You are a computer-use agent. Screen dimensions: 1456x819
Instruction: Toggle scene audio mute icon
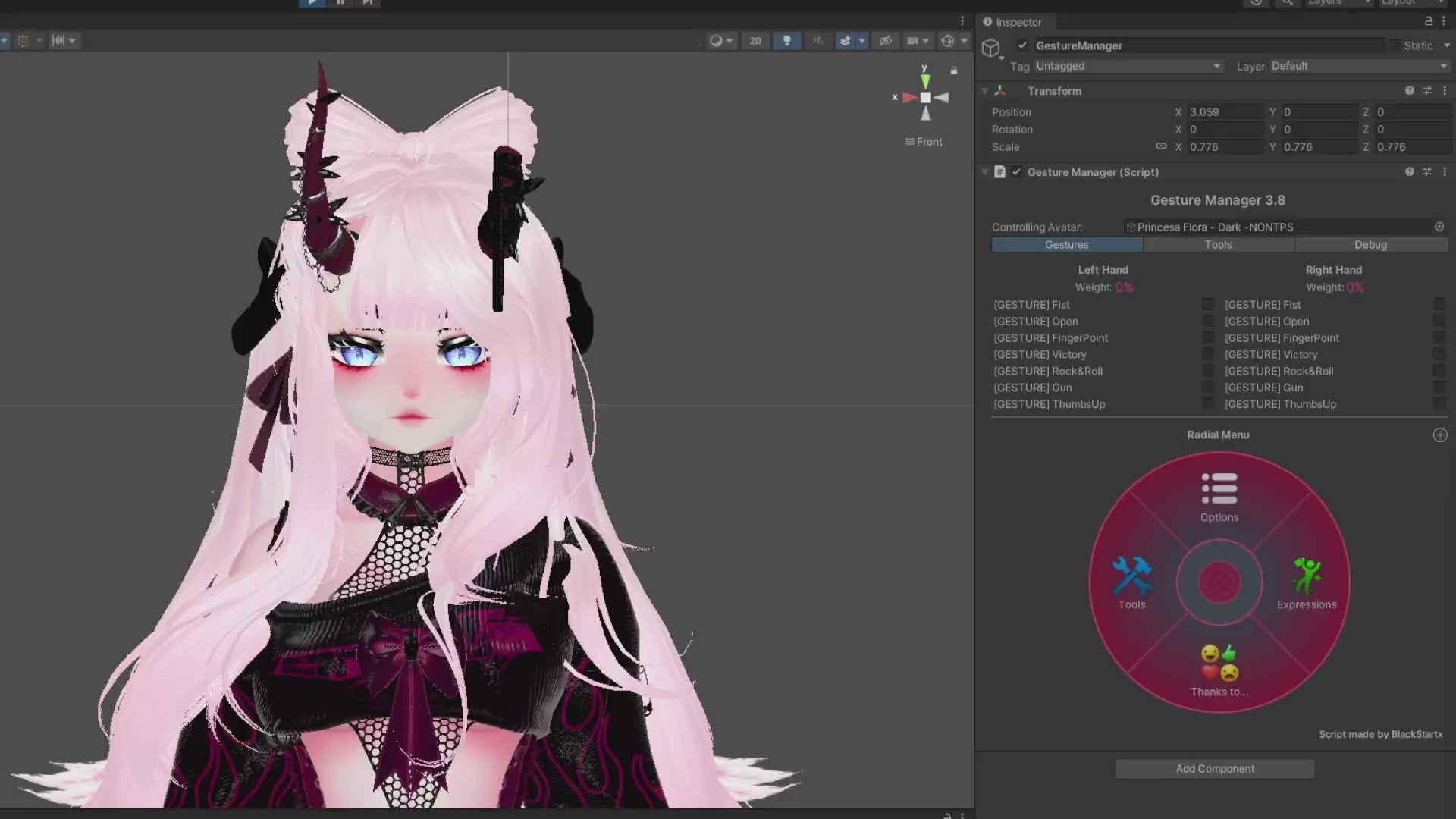817,41
